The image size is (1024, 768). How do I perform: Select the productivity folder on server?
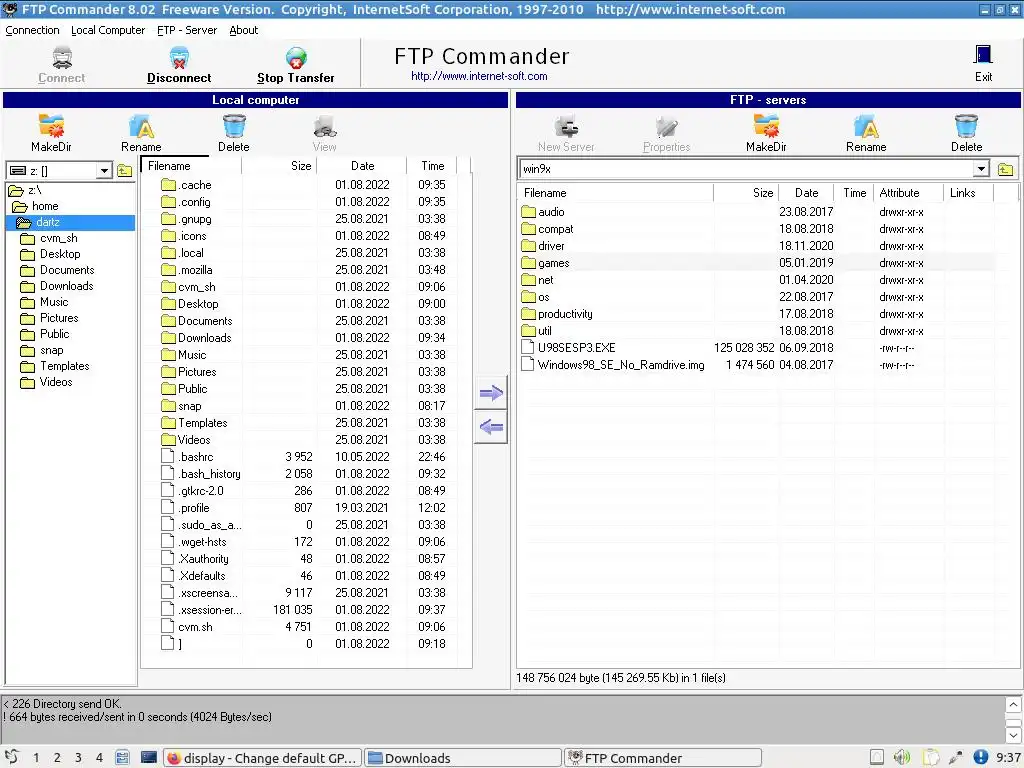(566, 313)
